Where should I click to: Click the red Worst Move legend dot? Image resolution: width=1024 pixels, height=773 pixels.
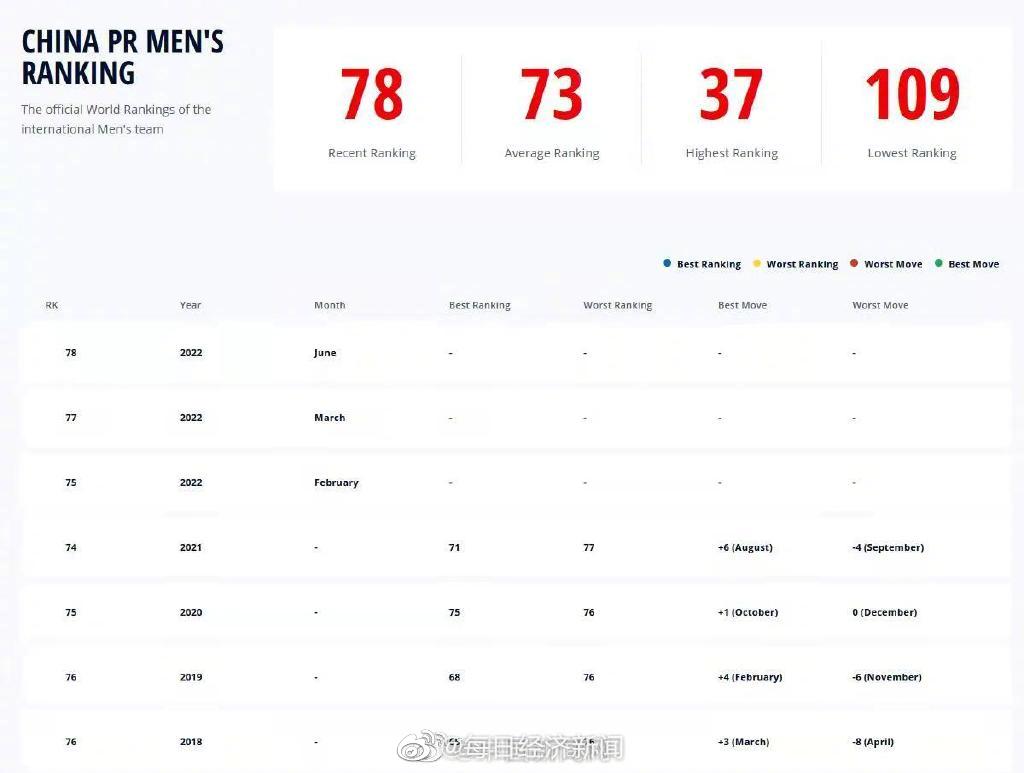(x=854, y=263)
